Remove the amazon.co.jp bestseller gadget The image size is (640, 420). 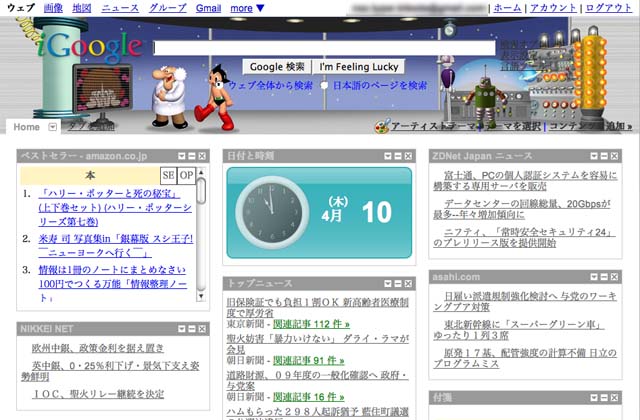click(202, 156)
